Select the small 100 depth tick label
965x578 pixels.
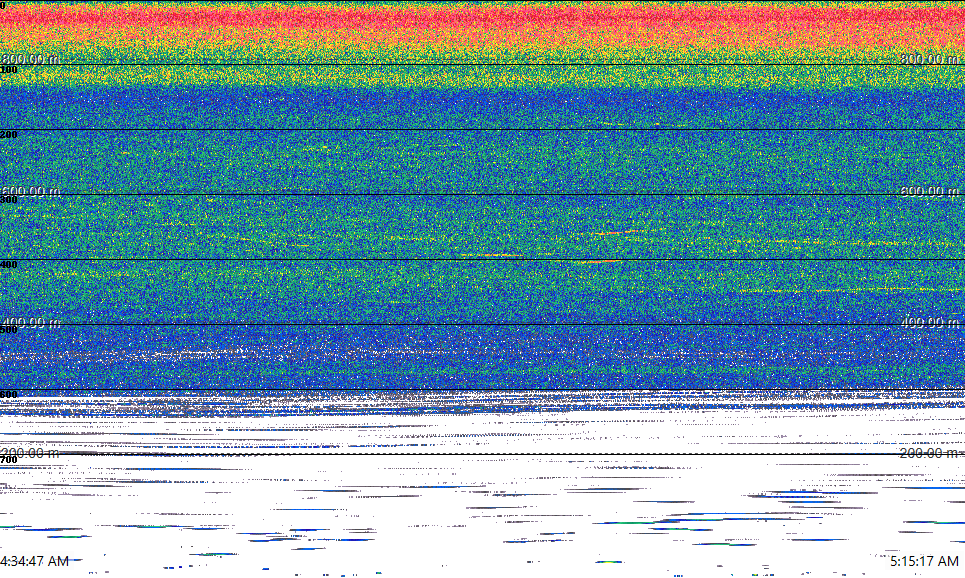[x=9, y=70]
